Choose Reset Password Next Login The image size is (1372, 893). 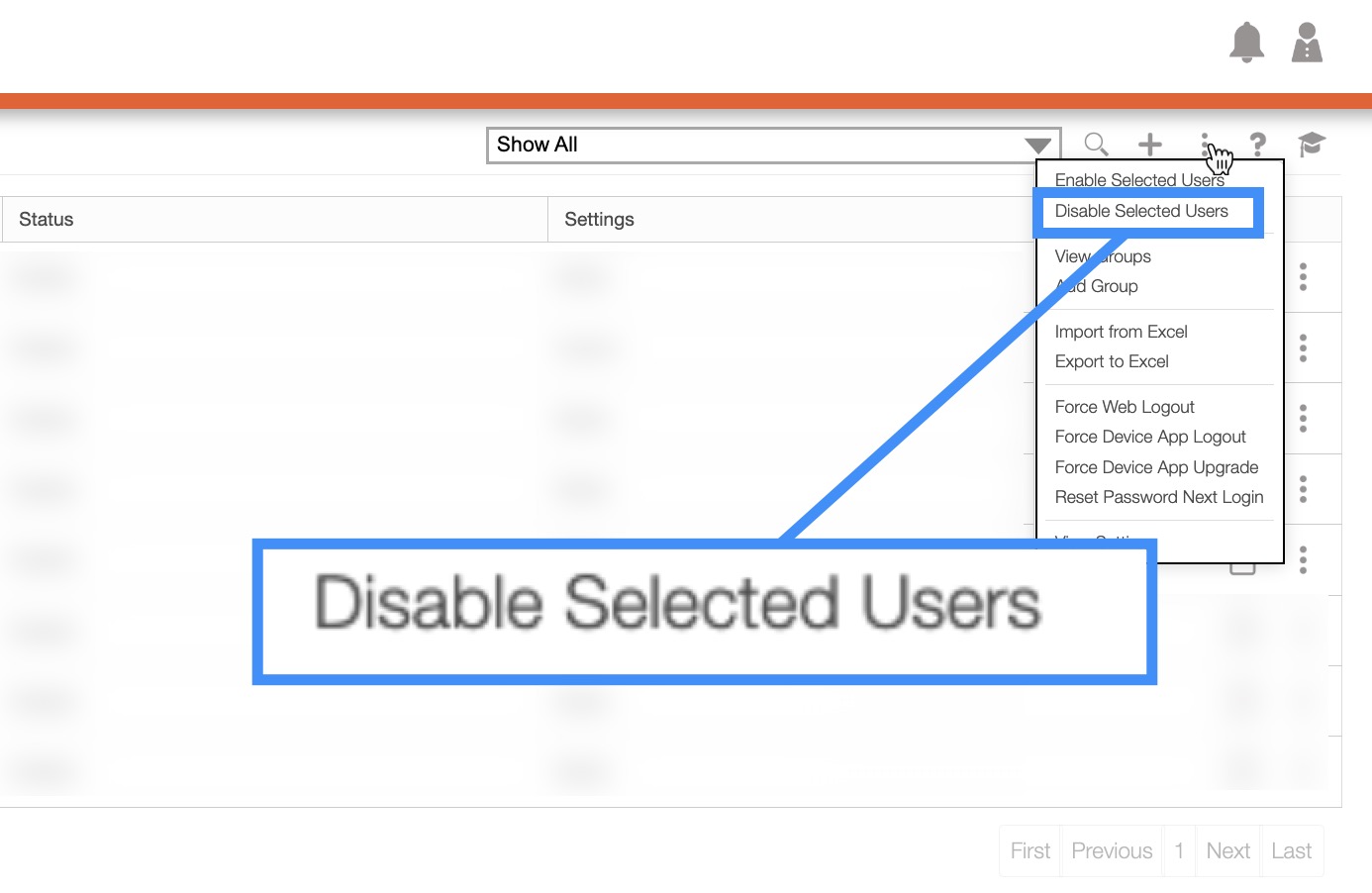(1159, 497)
